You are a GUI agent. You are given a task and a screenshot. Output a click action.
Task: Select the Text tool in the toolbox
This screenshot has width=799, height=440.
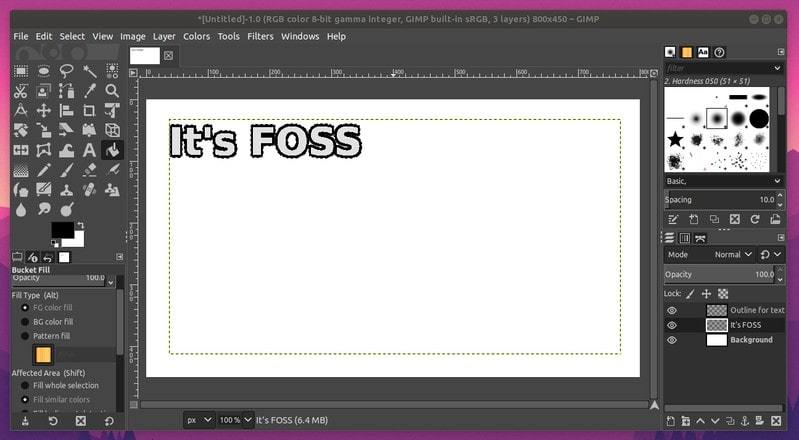pos(89,150)
